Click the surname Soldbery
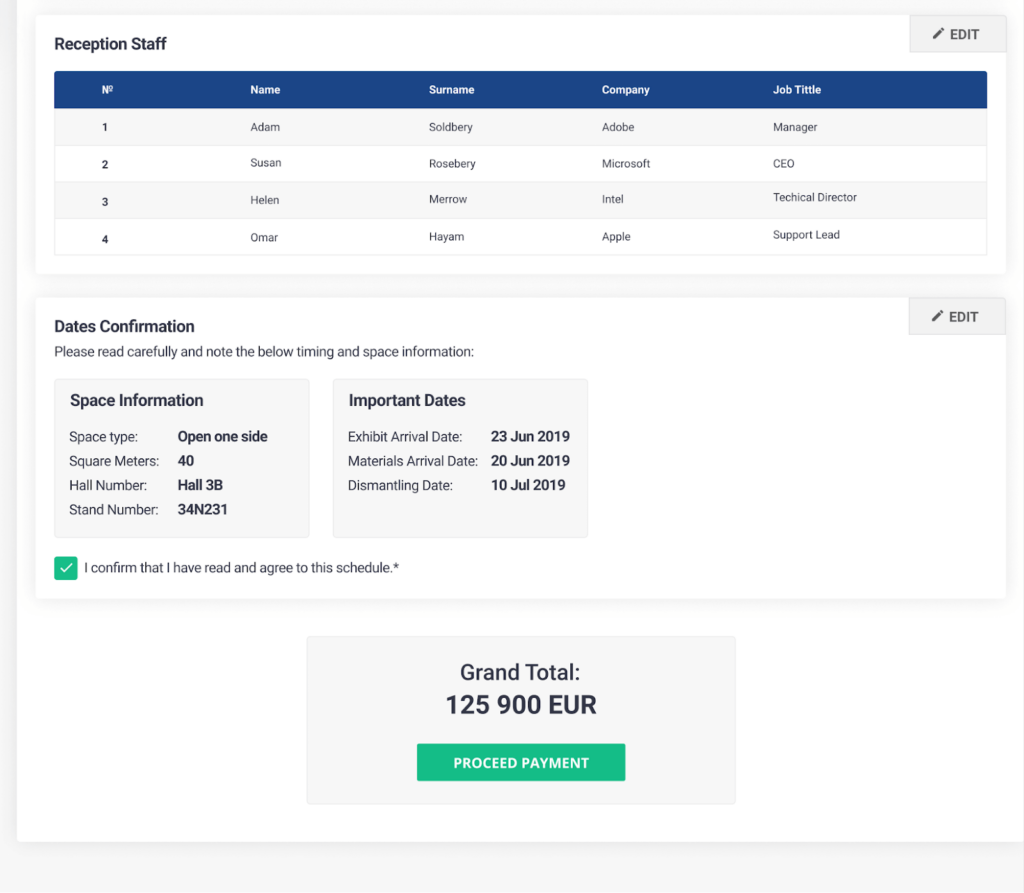This screenshot has width=1024, height=893. coord(451,127)
